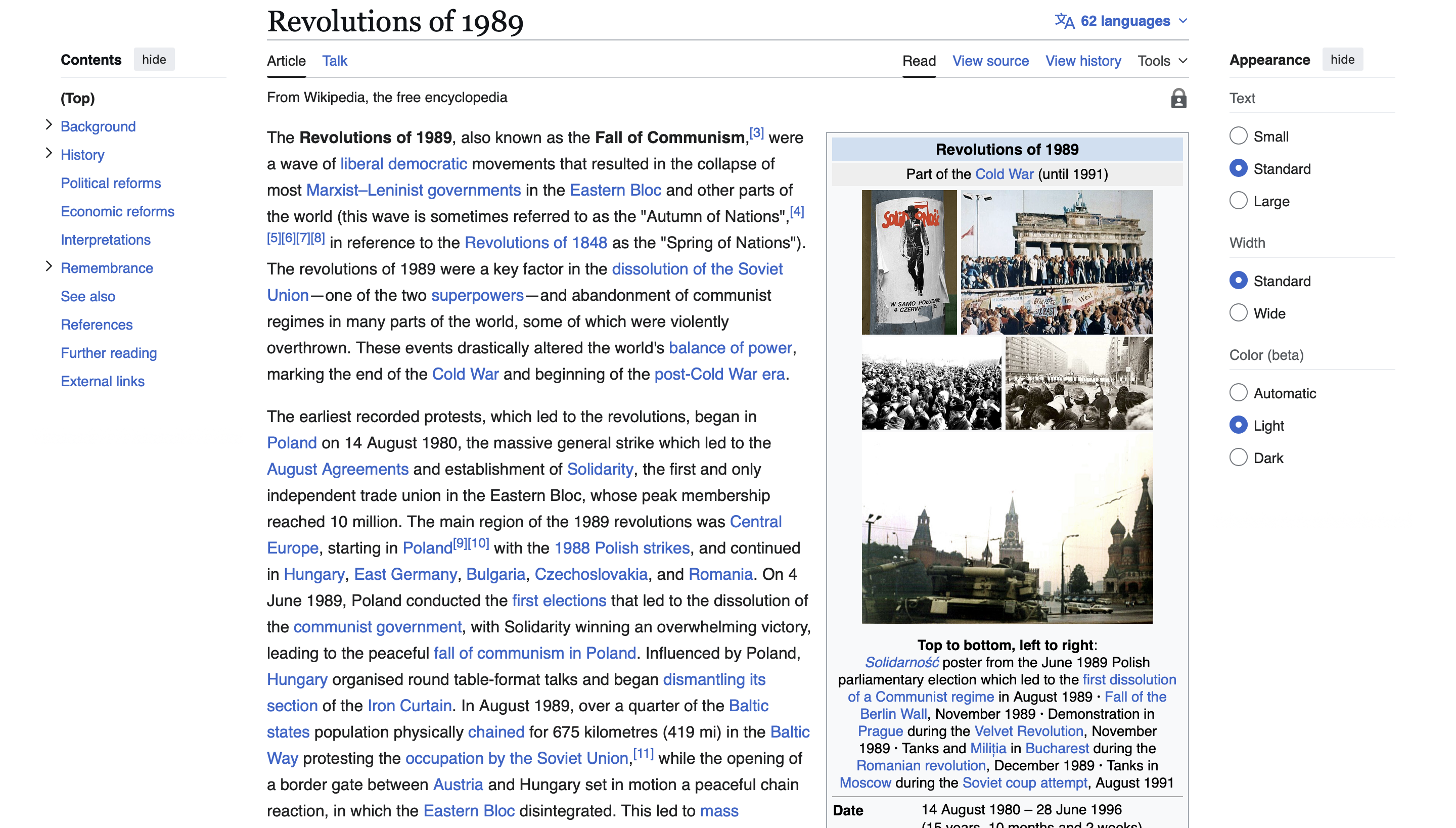Viewport: 1456px width, 828px height.
Task: Open the 62 languages dropdown
Action: click(1124, 21)
